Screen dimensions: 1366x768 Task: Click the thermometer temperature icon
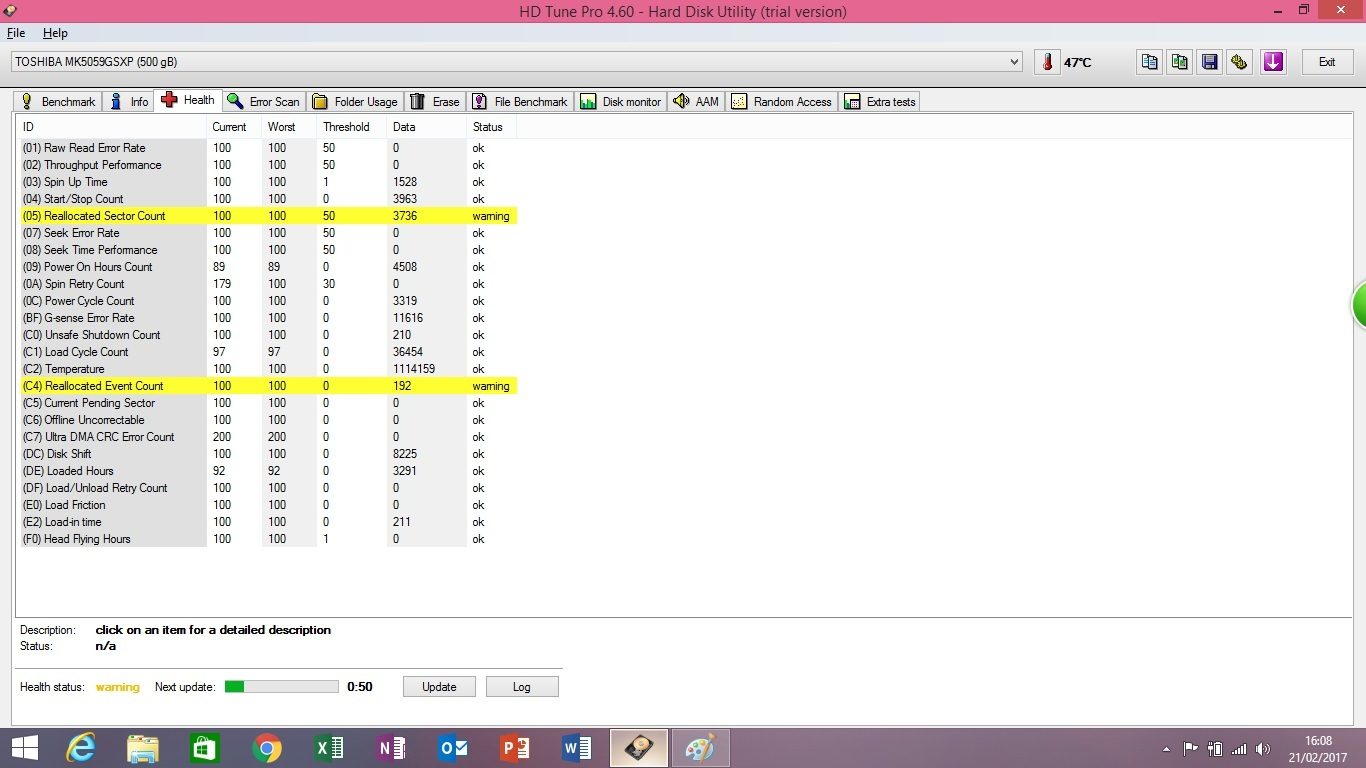pos(1047,62)
